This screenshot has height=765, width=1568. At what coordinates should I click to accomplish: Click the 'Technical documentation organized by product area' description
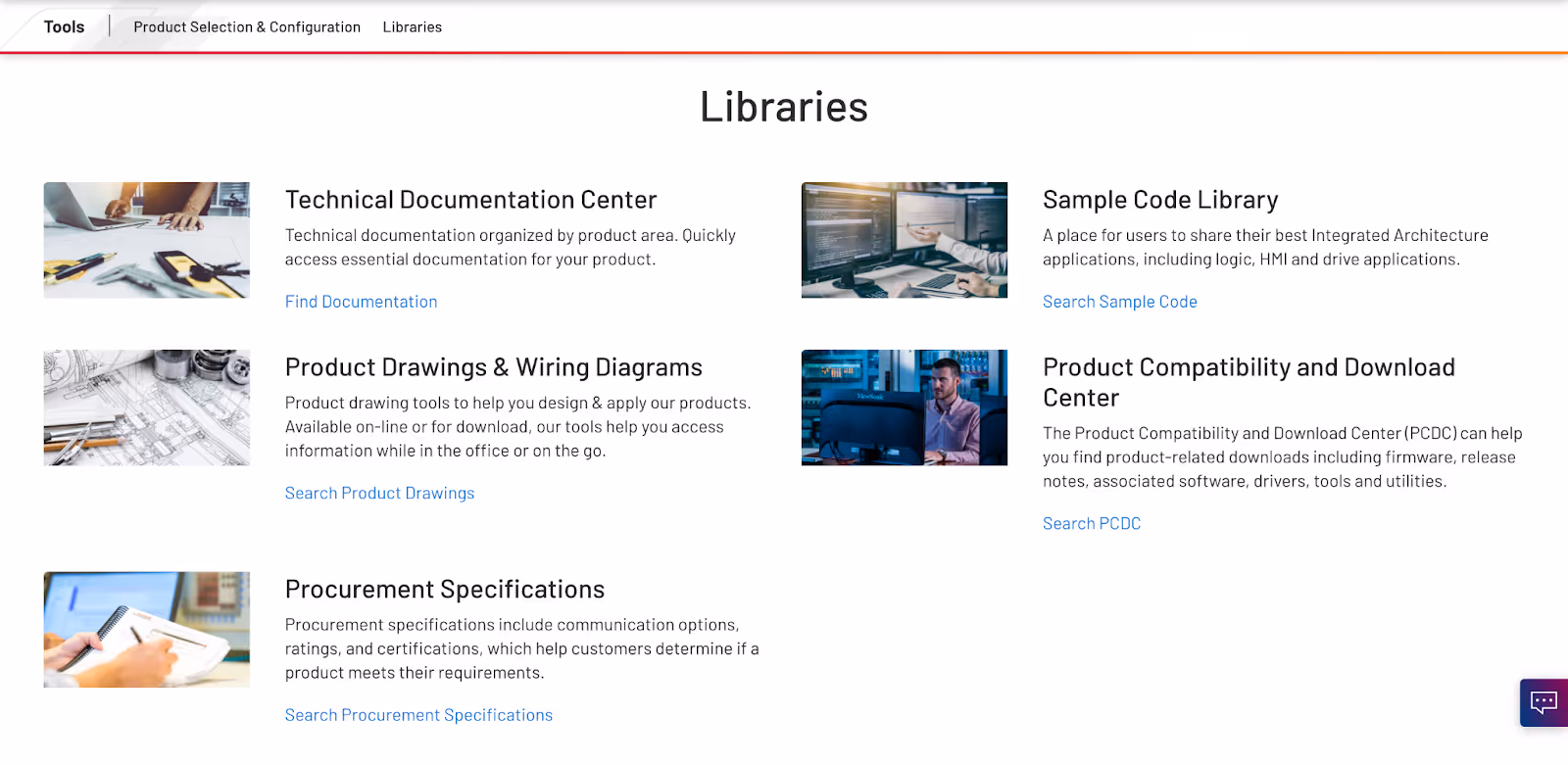tap(511, 247)
